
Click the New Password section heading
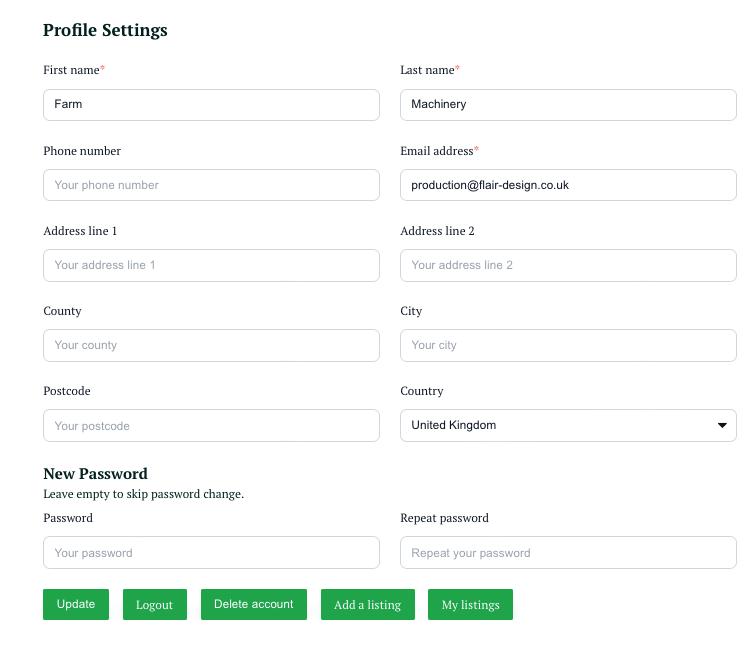(x=95, y=474)
